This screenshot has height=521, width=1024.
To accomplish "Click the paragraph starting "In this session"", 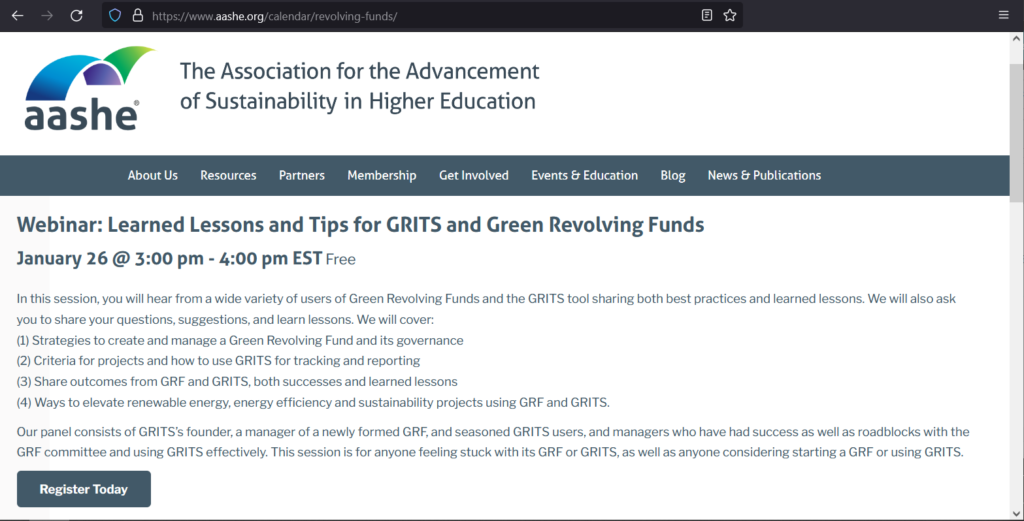I will coord(486,309).
